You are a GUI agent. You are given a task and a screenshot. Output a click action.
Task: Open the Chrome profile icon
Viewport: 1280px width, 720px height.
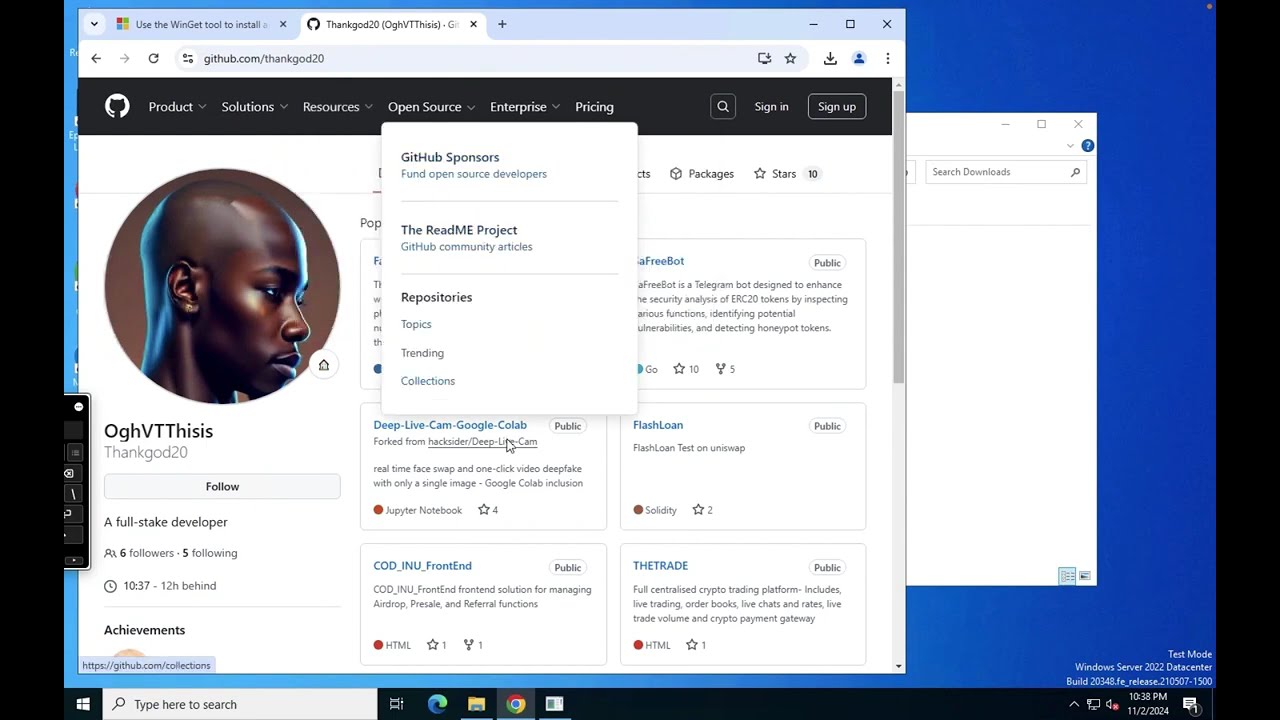coord(858,59)
